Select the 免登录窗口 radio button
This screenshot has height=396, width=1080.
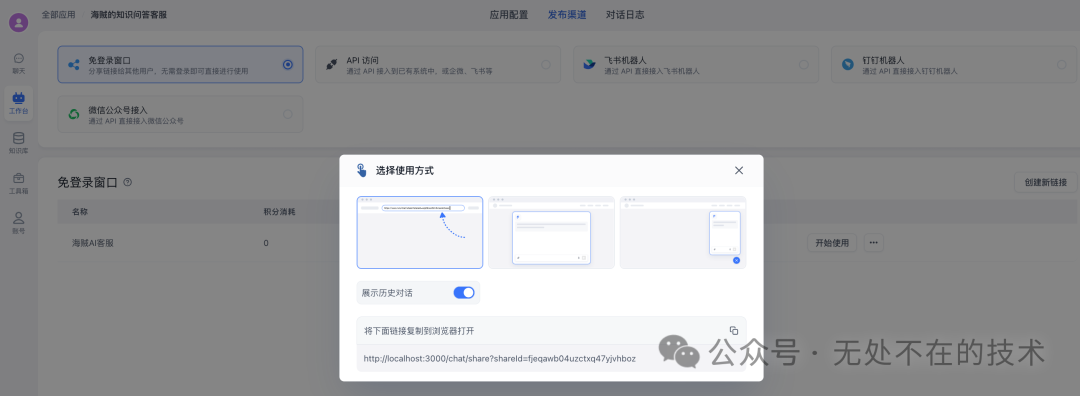288,64
